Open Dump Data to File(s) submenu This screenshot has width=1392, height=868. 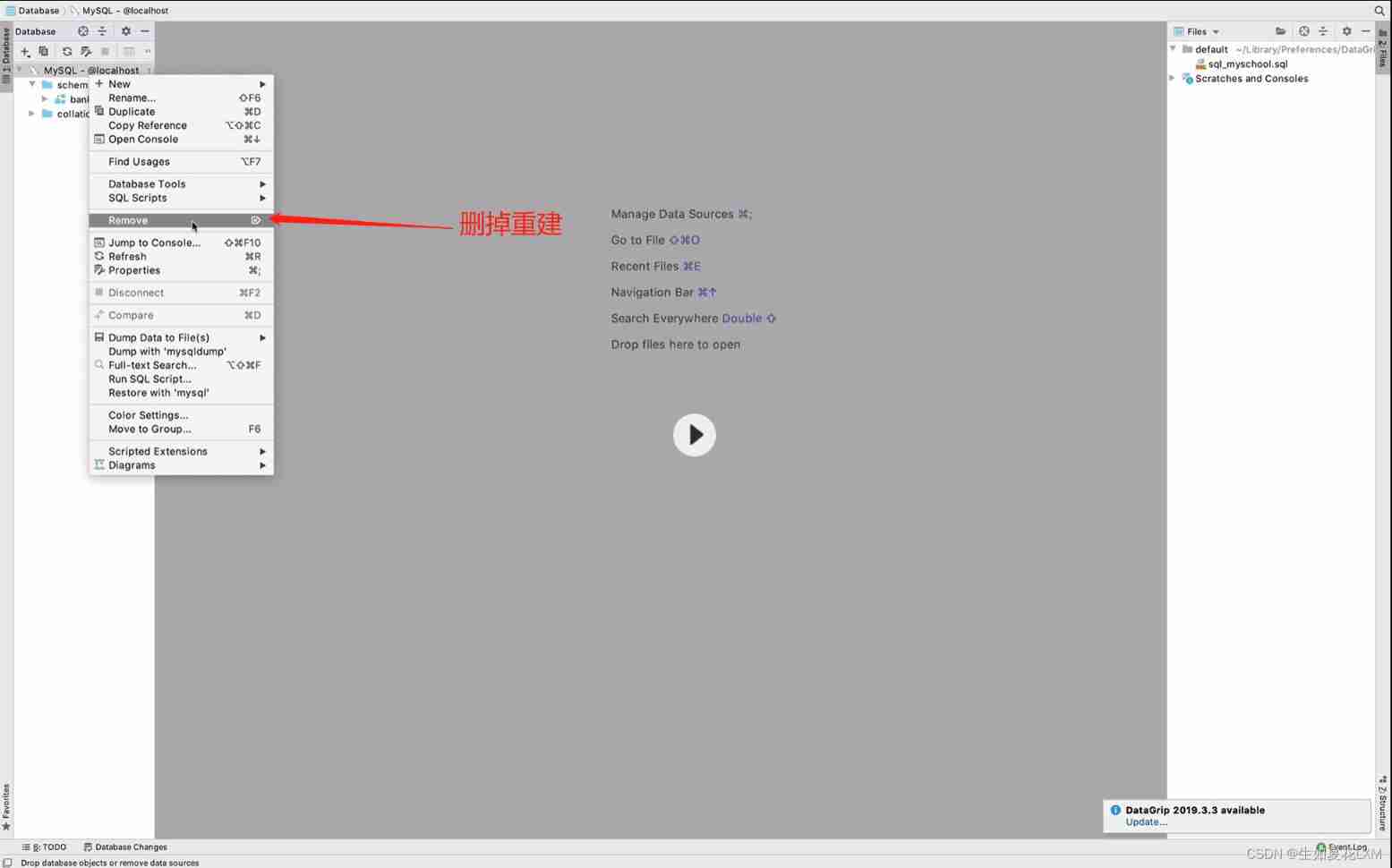point(181,337)
